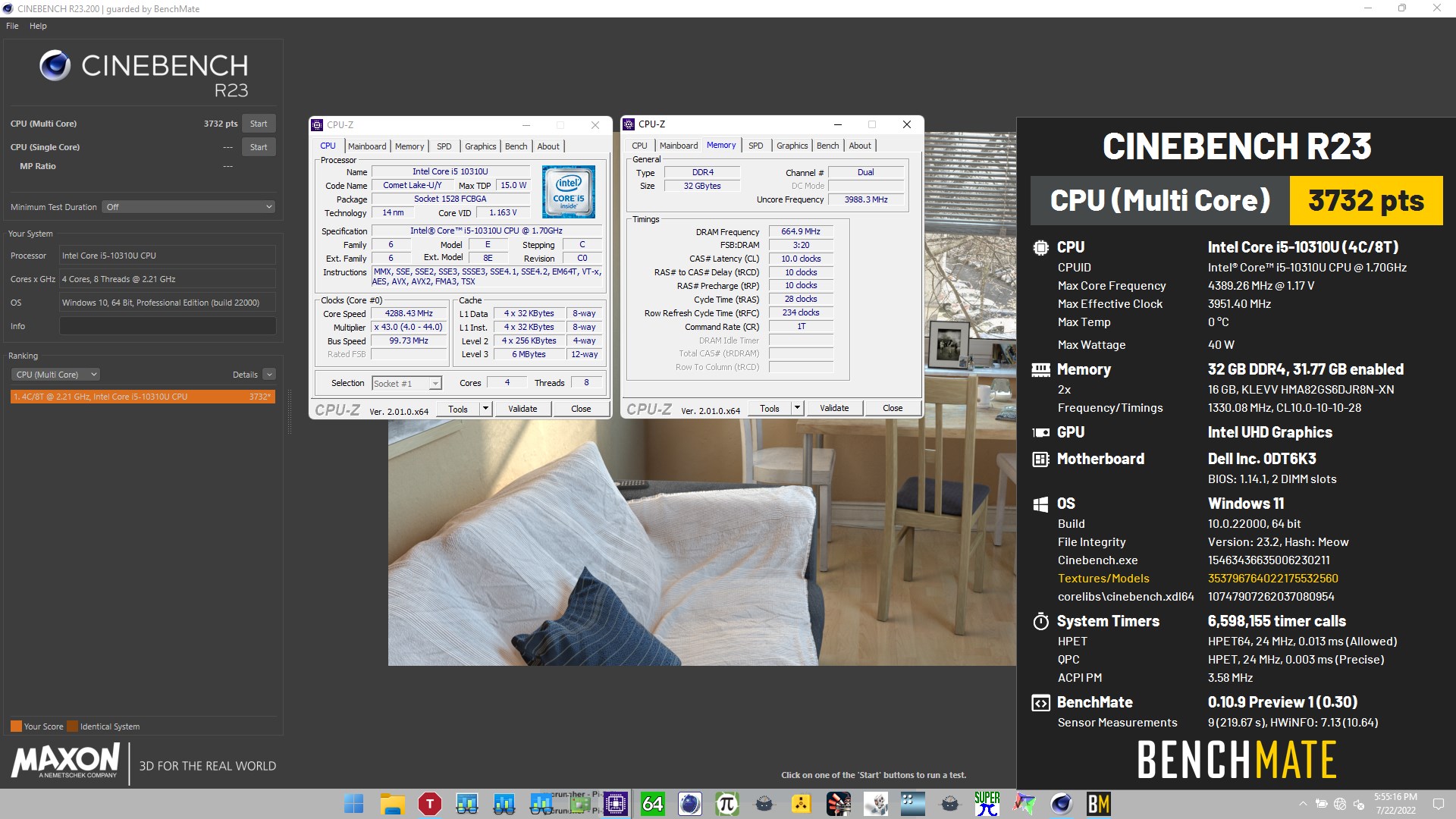Click the BenchMate Motherboard icon
This screenshot has width=1456, height=819.
1040,460
